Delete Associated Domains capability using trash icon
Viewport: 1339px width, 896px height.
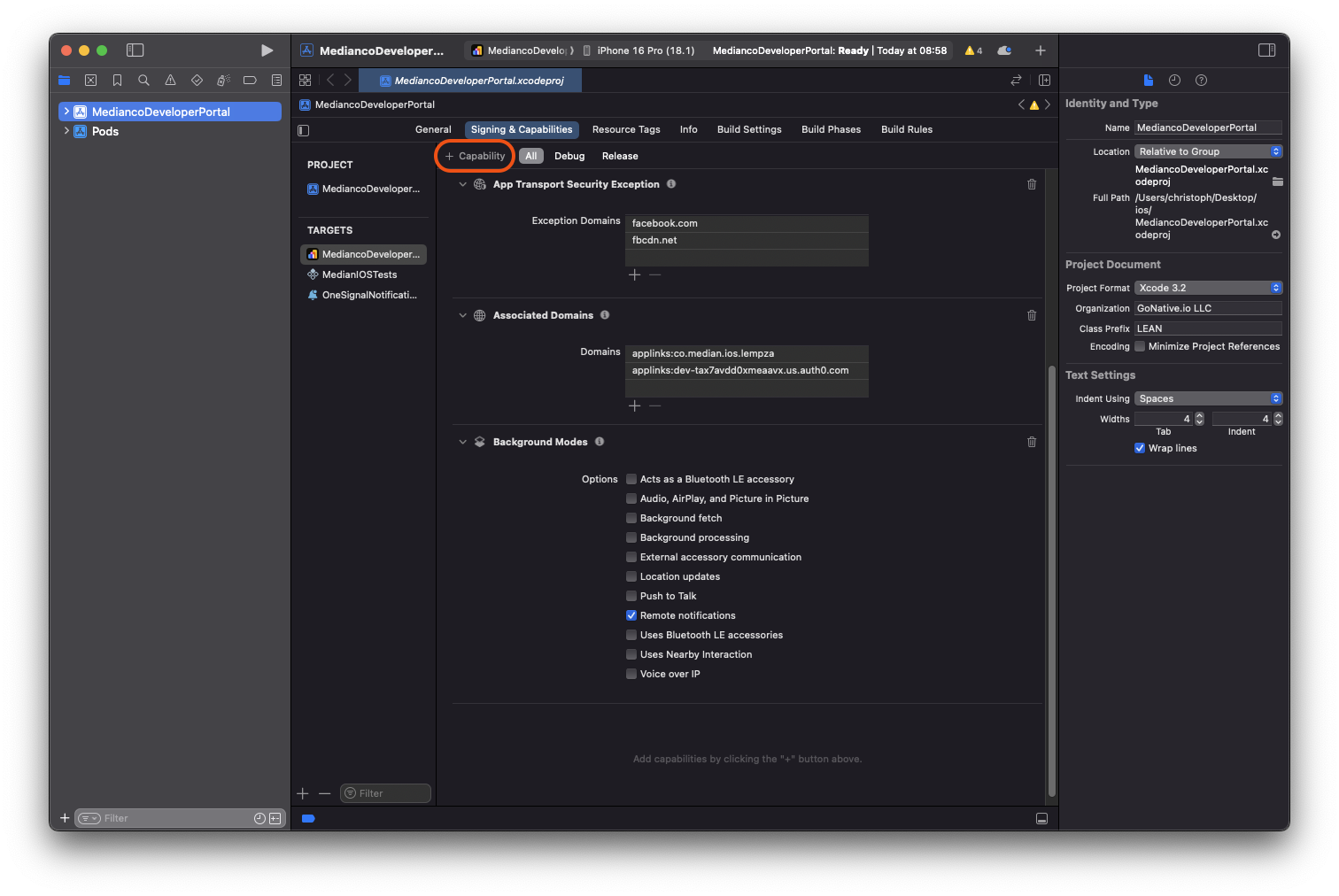coord(1032,315)
